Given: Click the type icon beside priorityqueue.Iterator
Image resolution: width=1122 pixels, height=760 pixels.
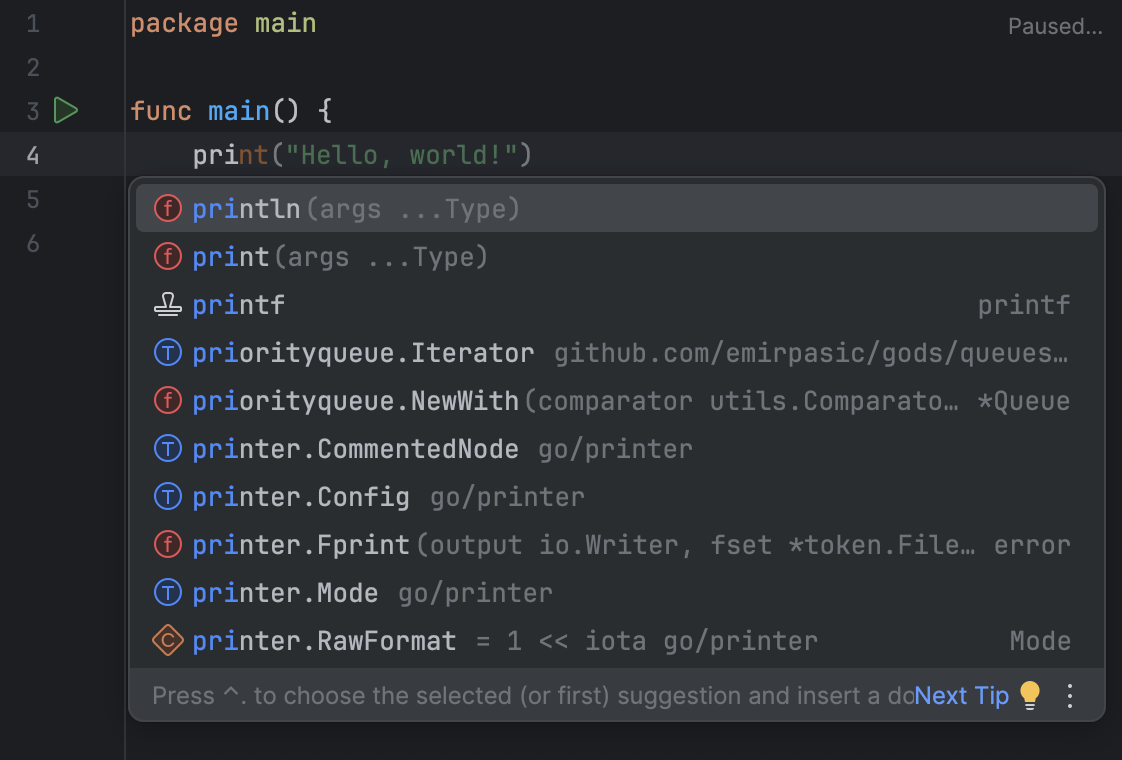Looking at the screenshot, I should 167,352.
